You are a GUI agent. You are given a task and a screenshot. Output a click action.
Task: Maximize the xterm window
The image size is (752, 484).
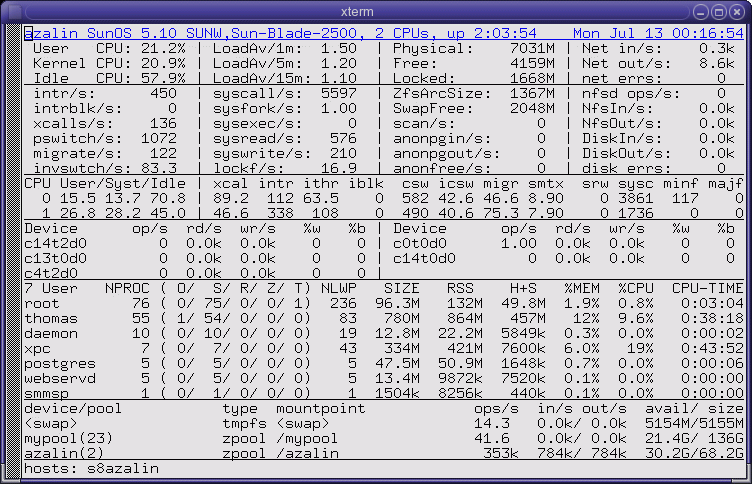click(x=718, y=12)
